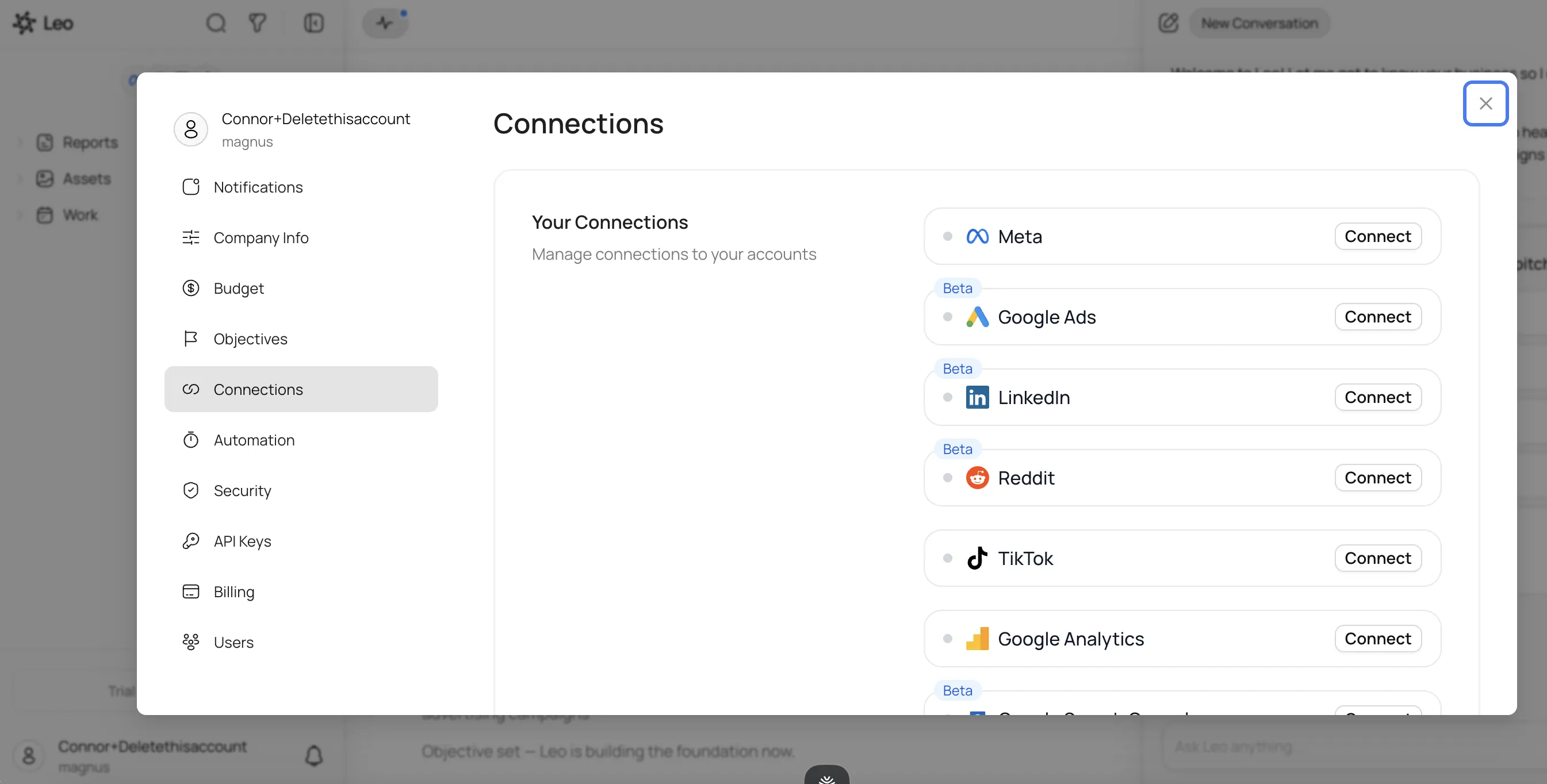1547x784 pixels.
Task: Connect the Google Ads account
Action: [1378, 317]
